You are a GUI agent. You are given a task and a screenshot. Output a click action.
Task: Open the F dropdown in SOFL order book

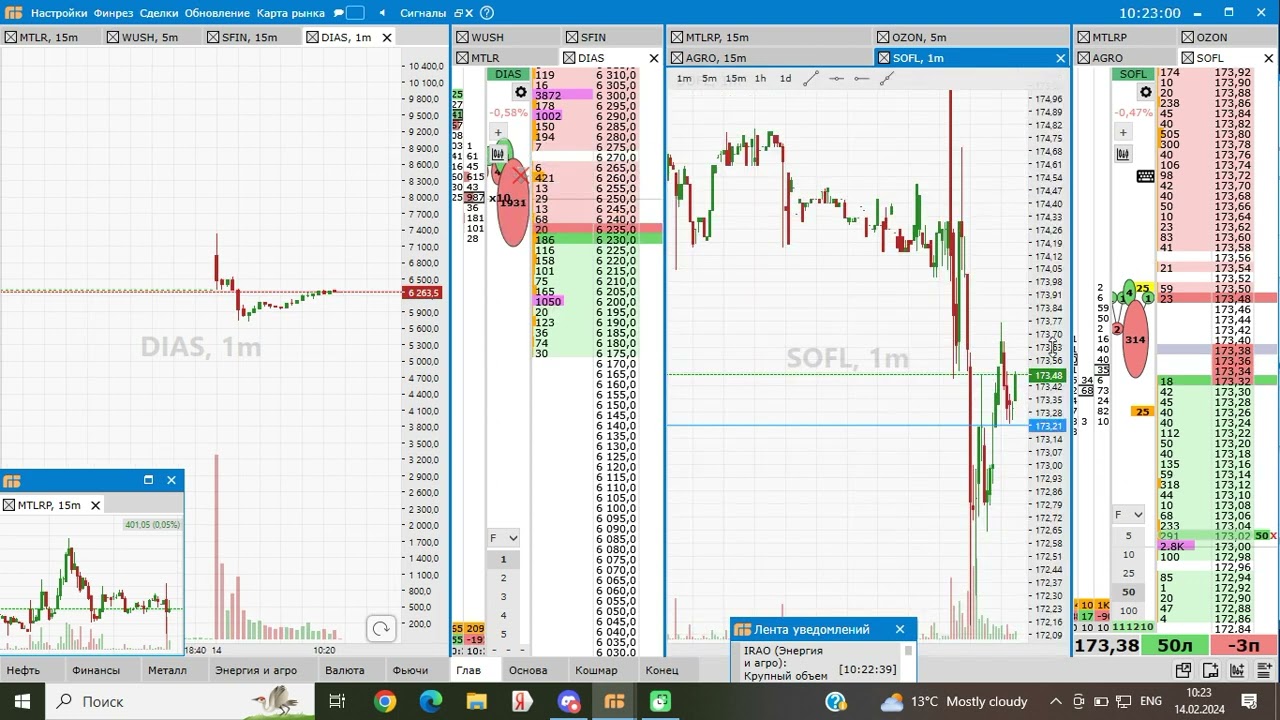(x=1129, y=515)
